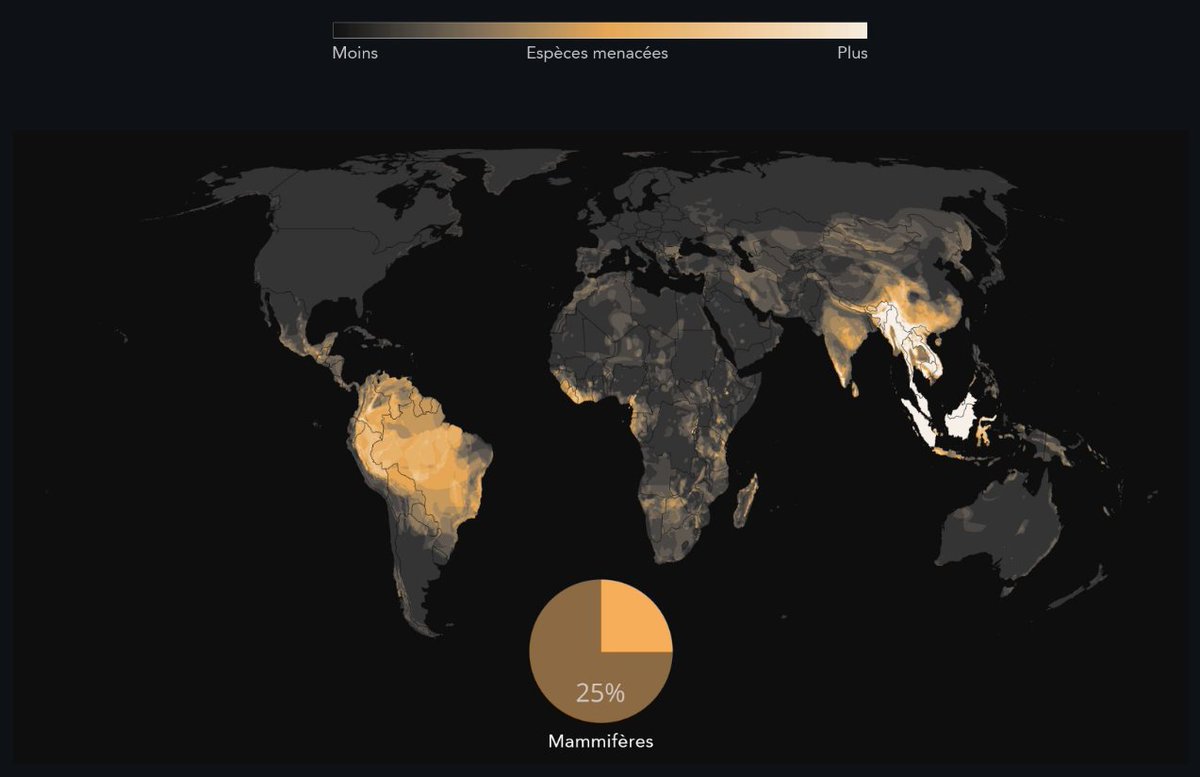The width and height of the screenshot is (1200, 777).
Task: Click the threatened species gradient color bar
Action: click(x=600, y=30)
